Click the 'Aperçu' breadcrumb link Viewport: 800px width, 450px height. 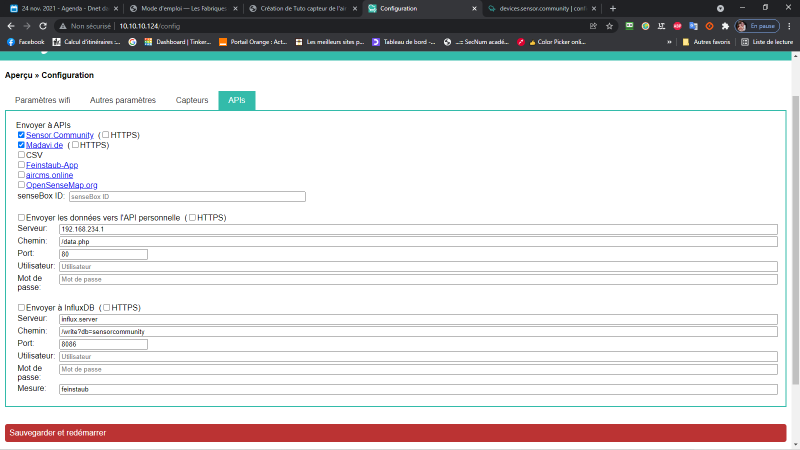[18, 75]
